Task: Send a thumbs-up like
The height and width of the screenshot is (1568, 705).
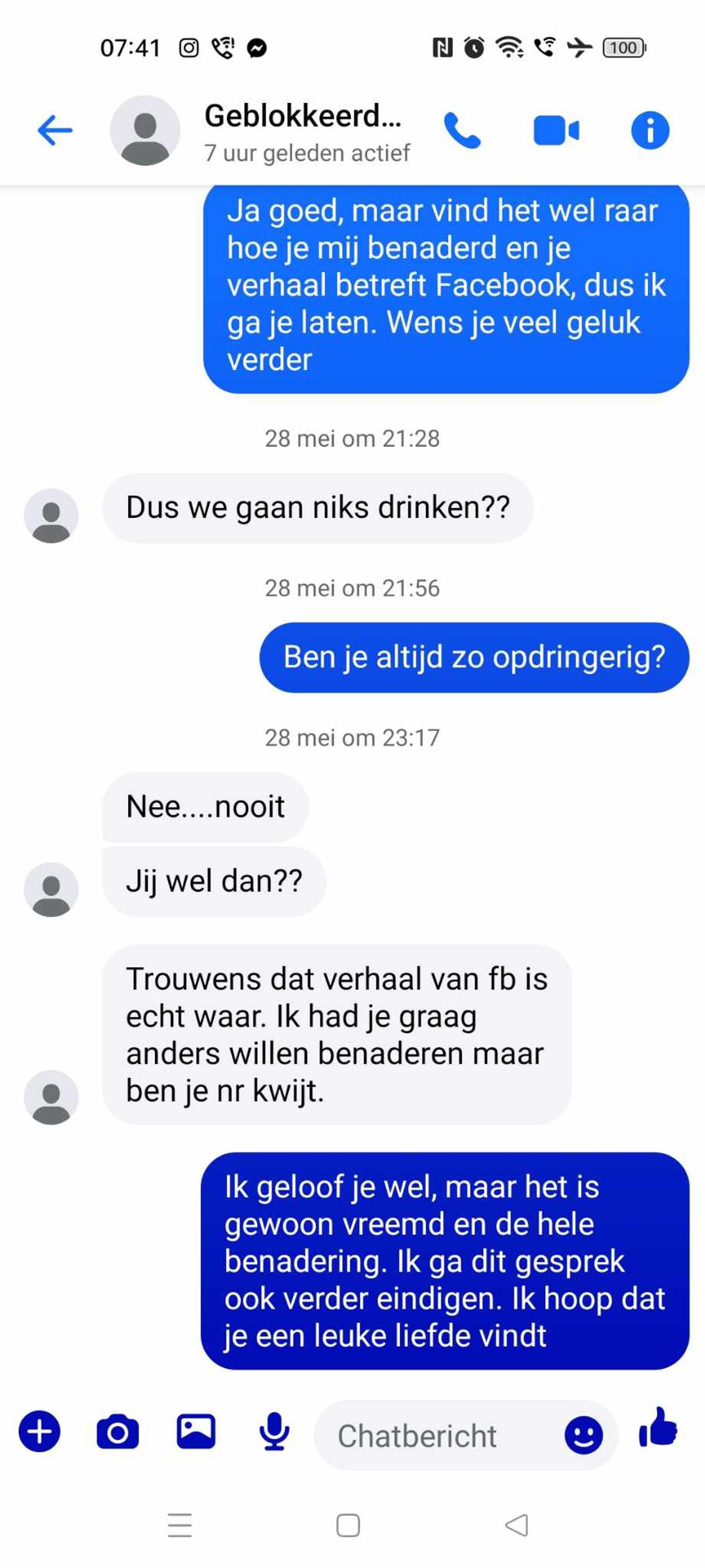Action: (657, 1427)
